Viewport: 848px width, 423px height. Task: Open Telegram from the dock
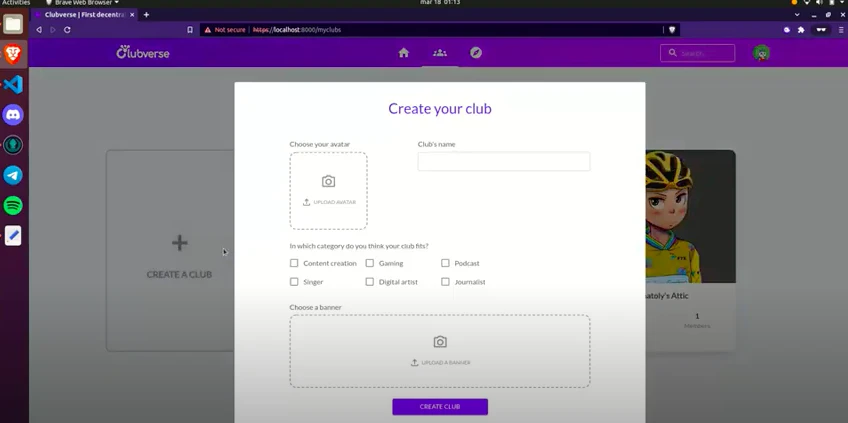tap(12, 175)
